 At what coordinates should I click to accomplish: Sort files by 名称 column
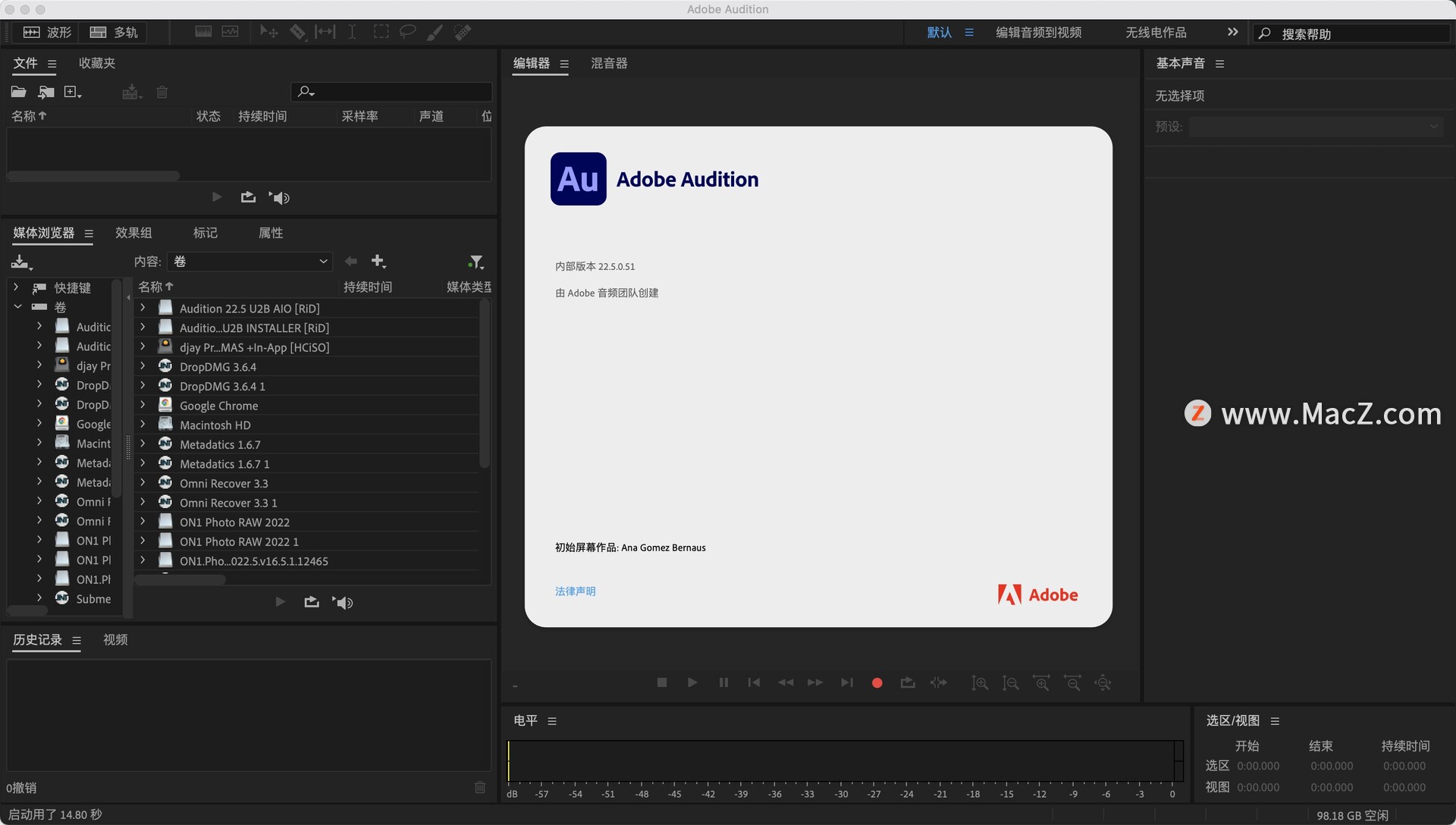pos(29,116)
